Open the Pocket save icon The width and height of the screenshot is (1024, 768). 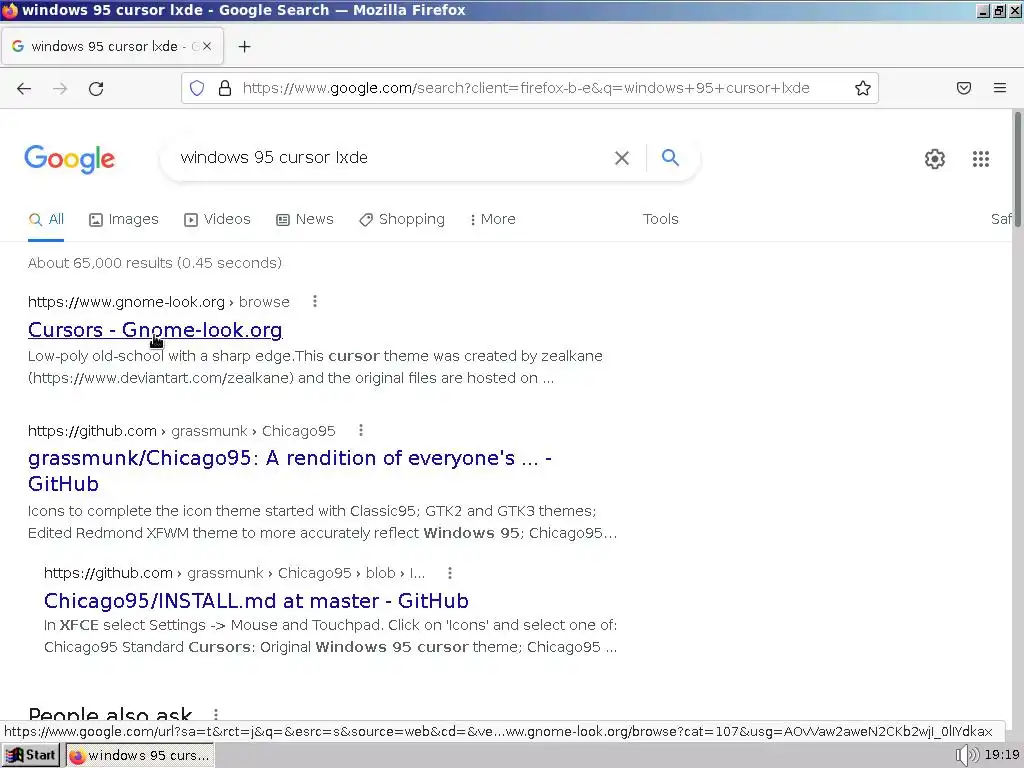964,88
